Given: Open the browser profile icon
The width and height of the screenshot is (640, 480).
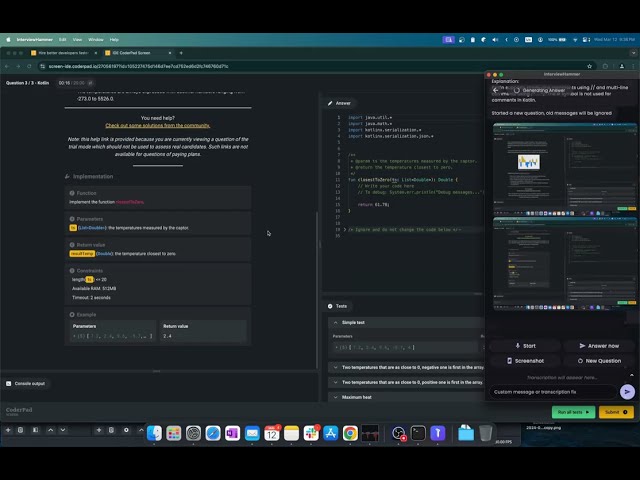Looking at the screenshot, I should tap(622, 66).
